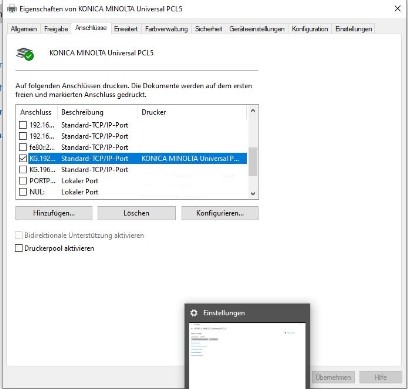Open Konfigurieren... port settings
This screenshot has height=389, width=408.
[x=220, y=213]
